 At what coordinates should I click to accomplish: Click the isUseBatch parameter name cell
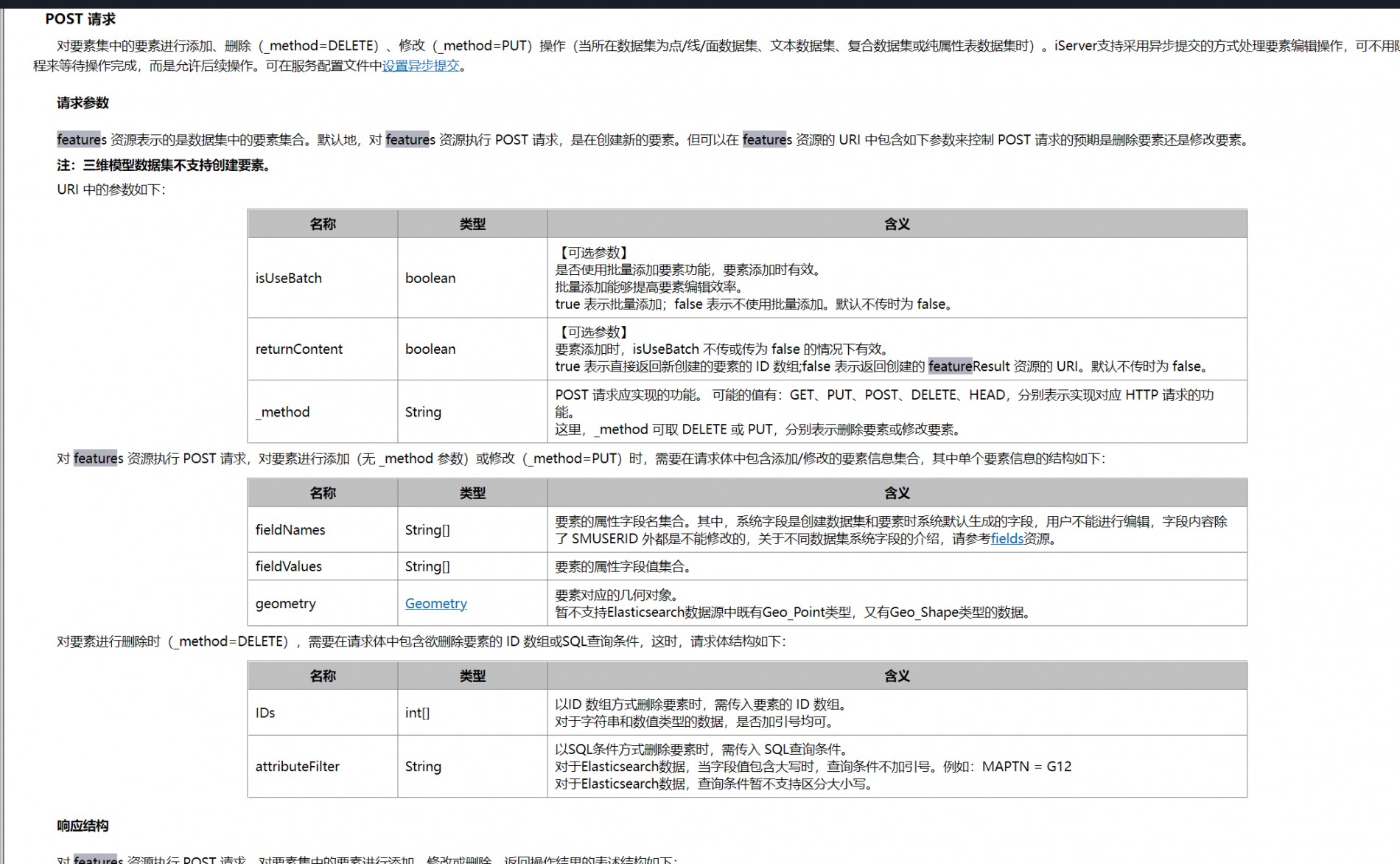click(288, 278)
